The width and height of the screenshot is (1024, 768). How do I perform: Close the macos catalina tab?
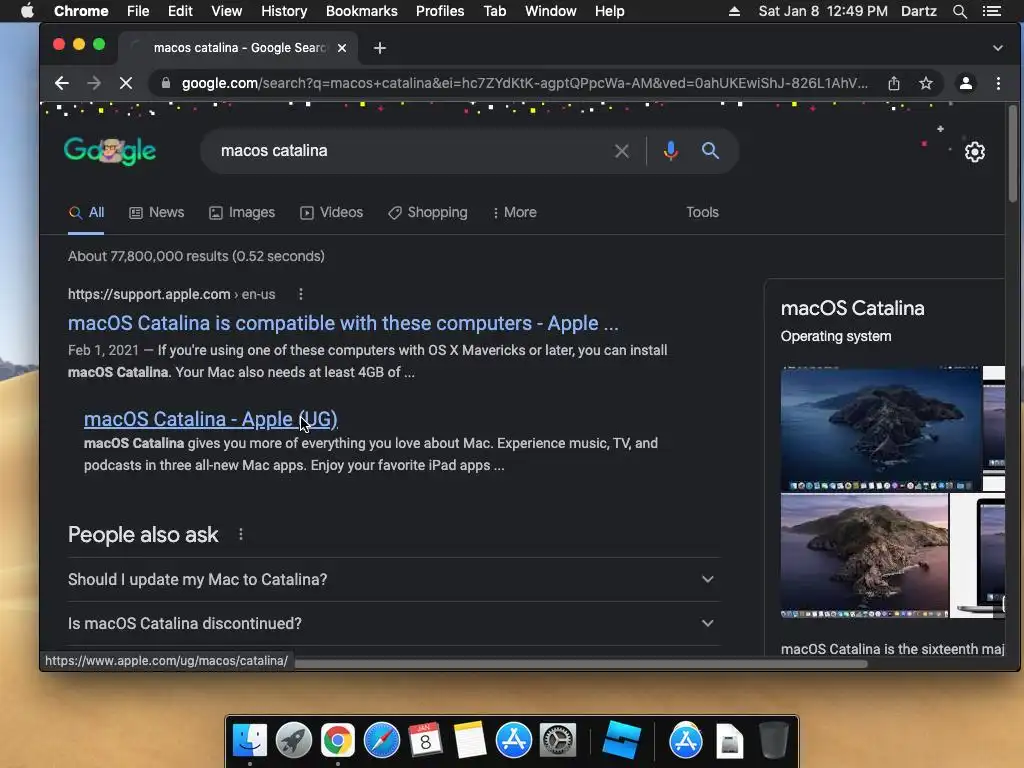(342, 48)
